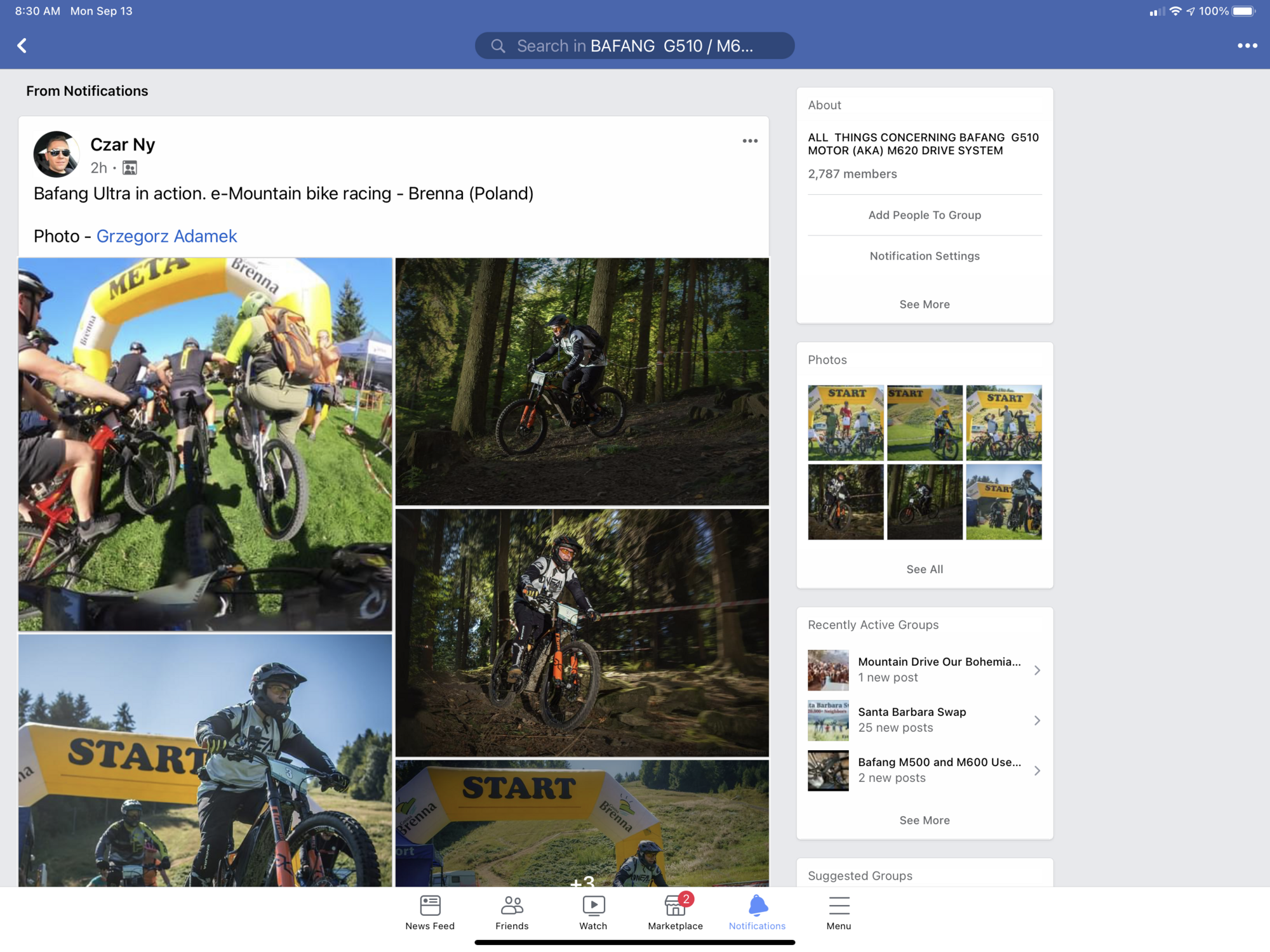The height and width of the screenshot is (952, 1270).
Task: Open Notification Settings for group
Action: click(x=925, y=256)
